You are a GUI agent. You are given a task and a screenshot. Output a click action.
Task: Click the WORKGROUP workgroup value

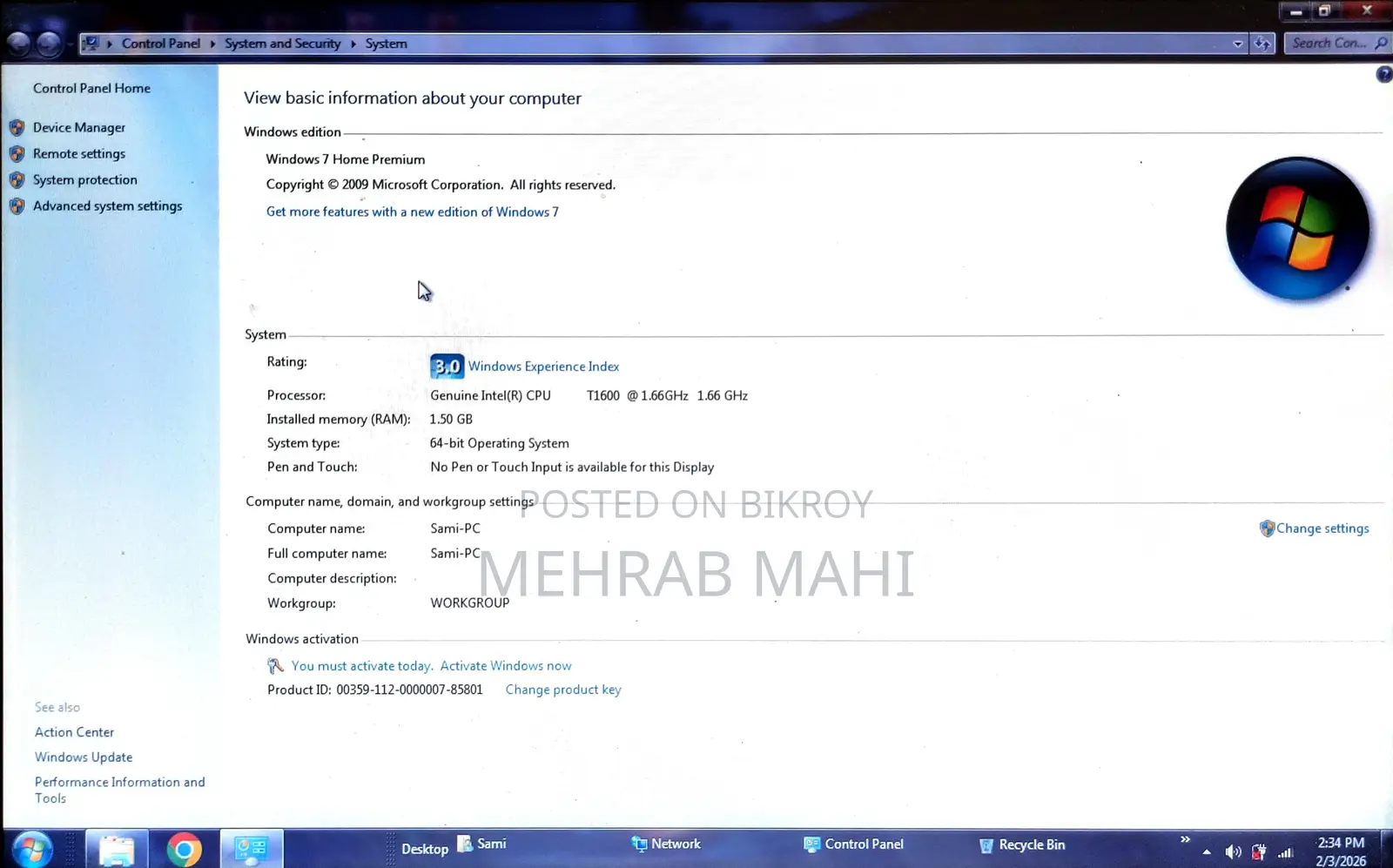(x=470, y=603)
